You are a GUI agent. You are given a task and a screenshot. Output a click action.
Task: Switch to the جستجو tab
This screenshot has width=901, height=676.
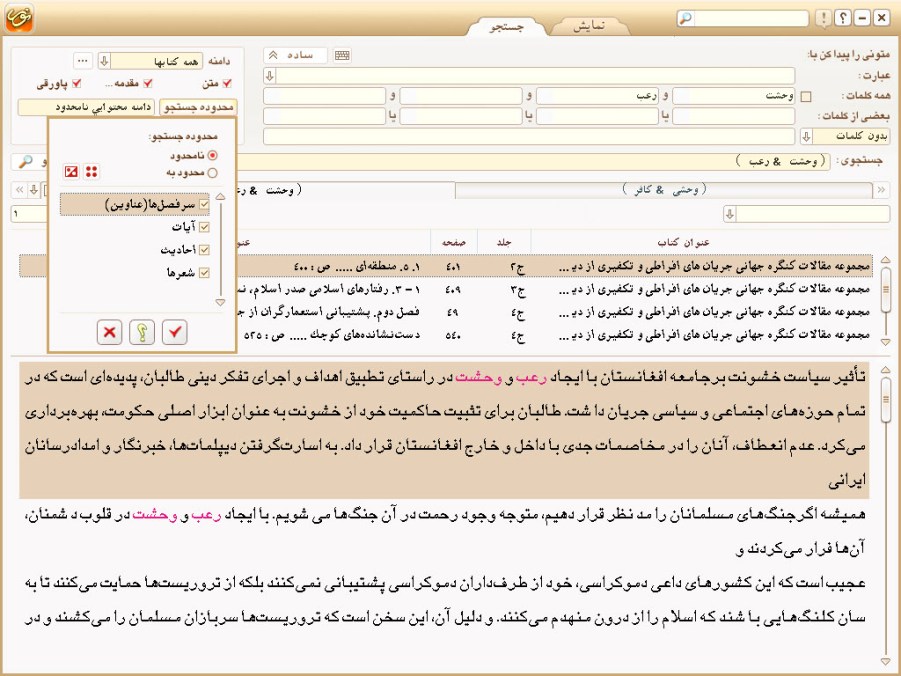coord(507,26)
